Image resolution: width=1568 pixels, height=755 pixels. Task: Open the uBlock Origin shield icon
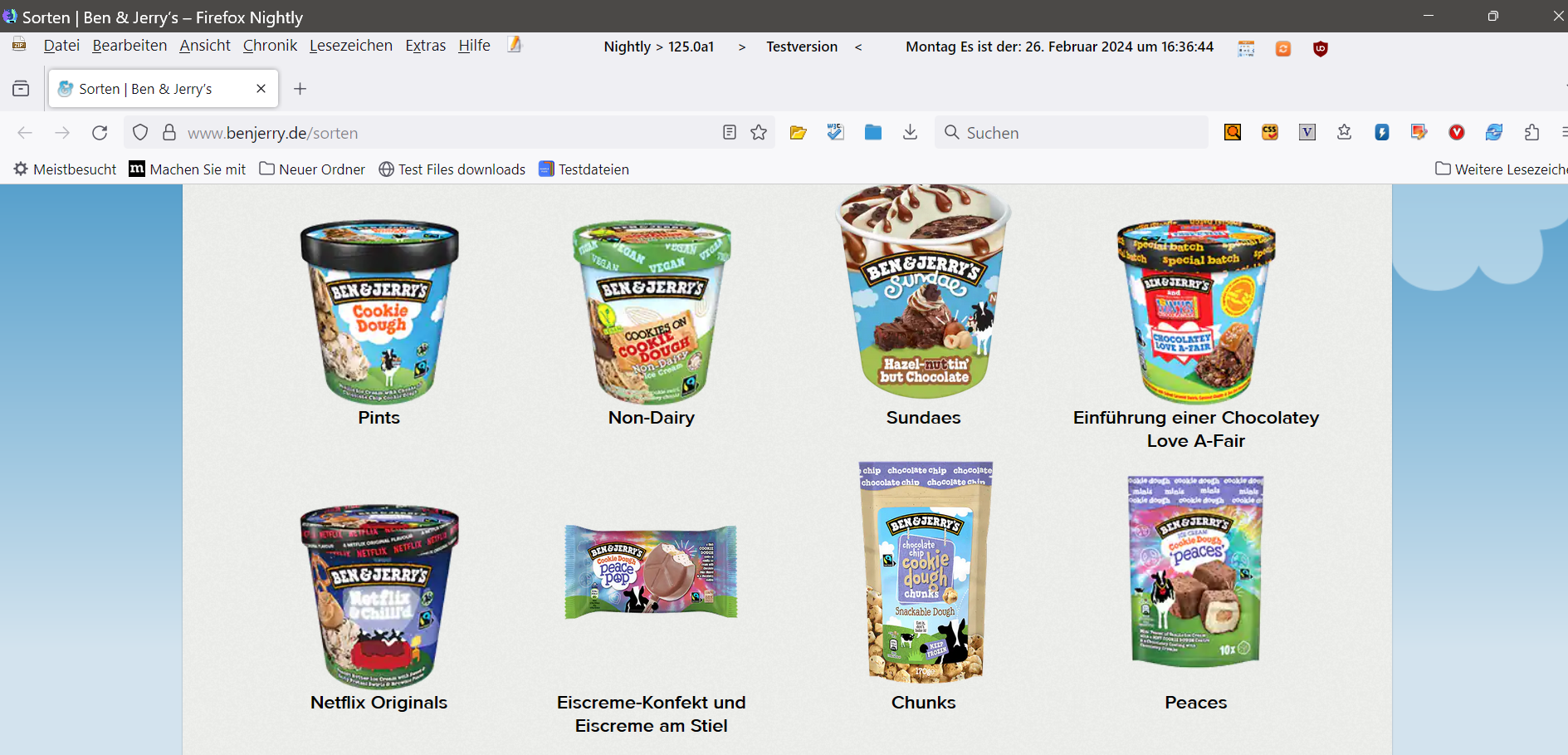click(1321, 48)
